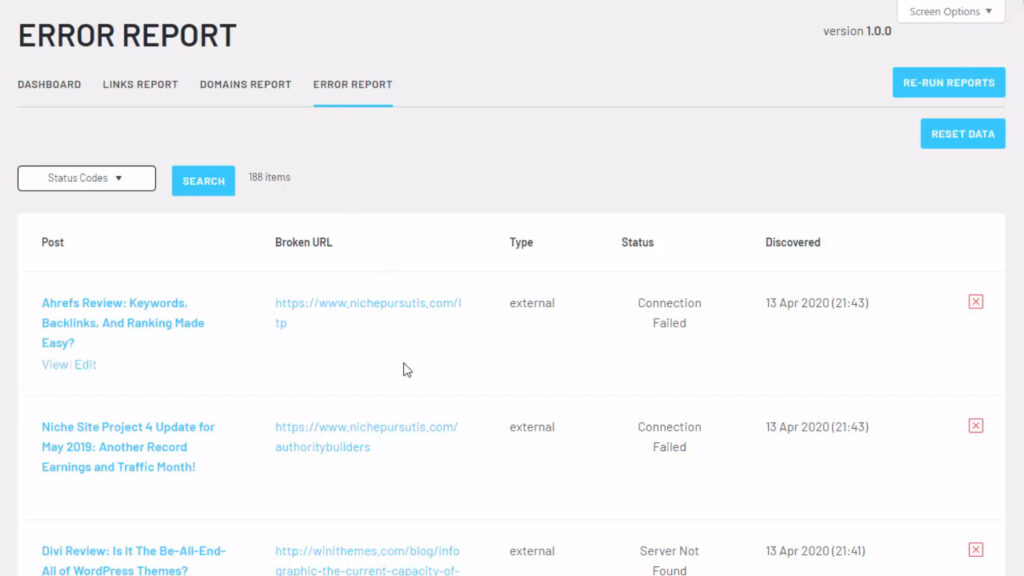Image resolution: width=1024 pixels, height=576 pixels.
Task: Open broken URL nichepursutis.com/ltp
Action: tap(368, 313)
